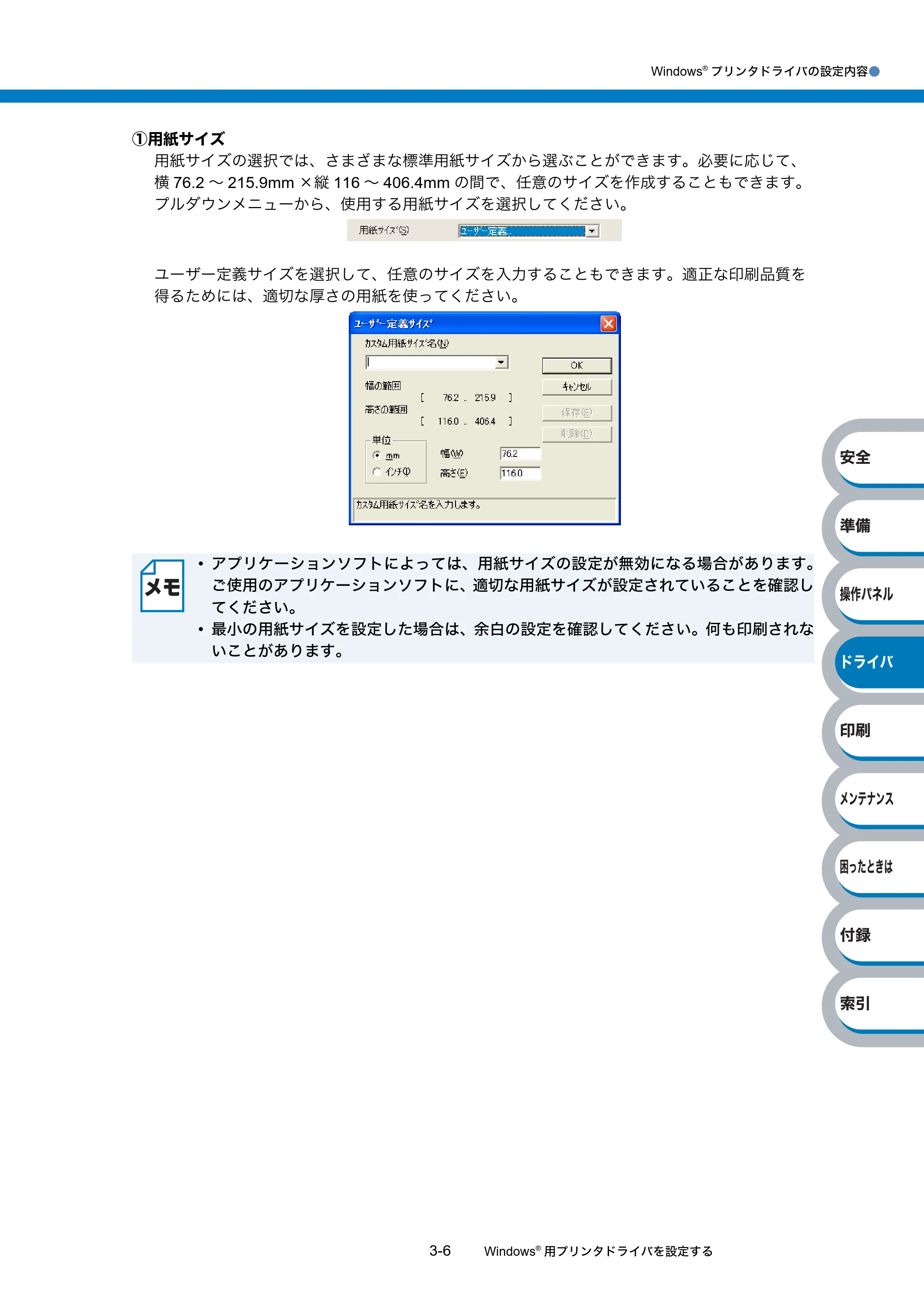Jump to the メンテナンス tab

pyautogui.click(x=879, y=799)
